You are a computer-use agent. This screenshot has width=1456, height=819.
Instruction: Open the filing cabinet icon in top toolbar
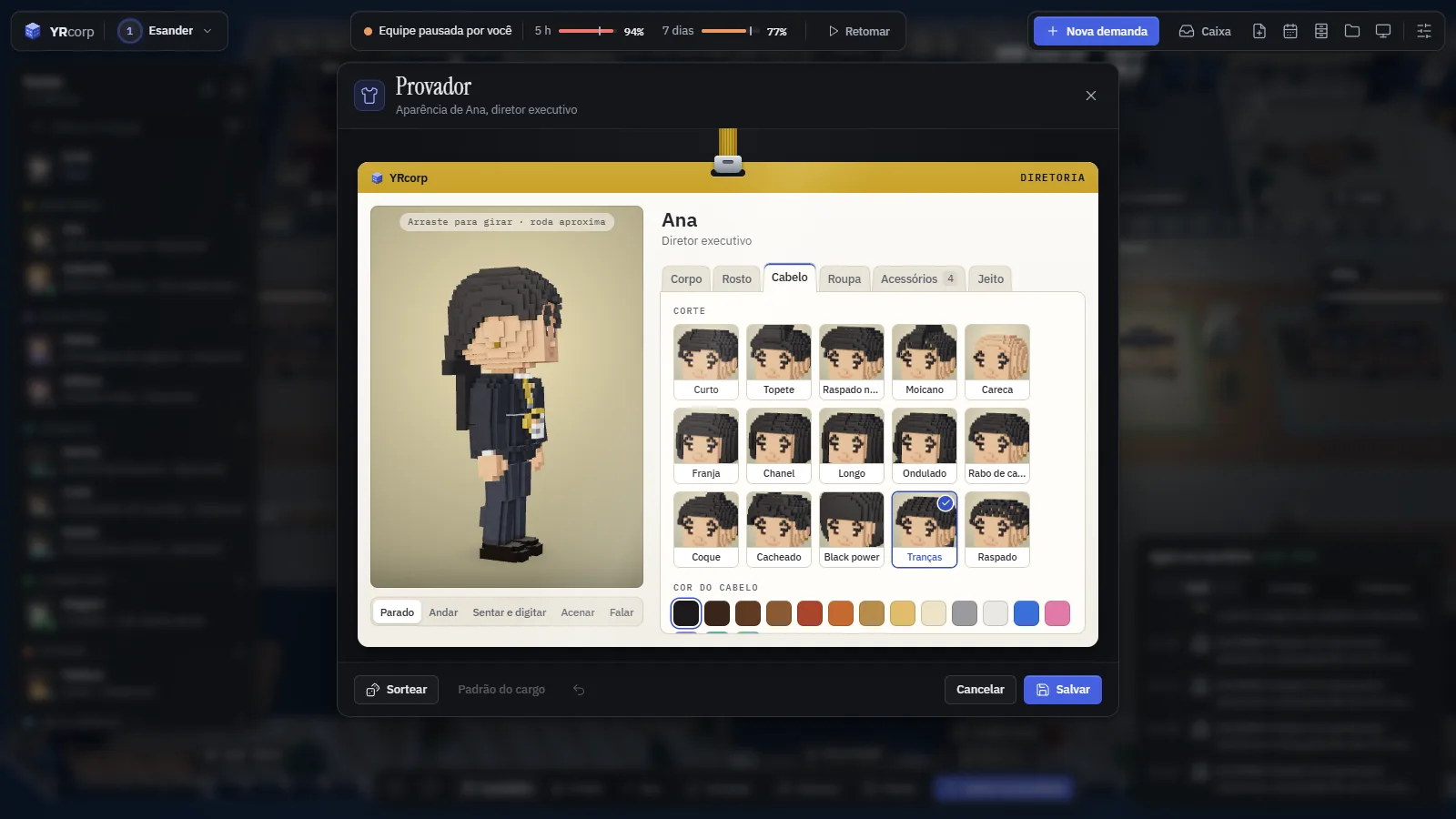click(1321, 31)
